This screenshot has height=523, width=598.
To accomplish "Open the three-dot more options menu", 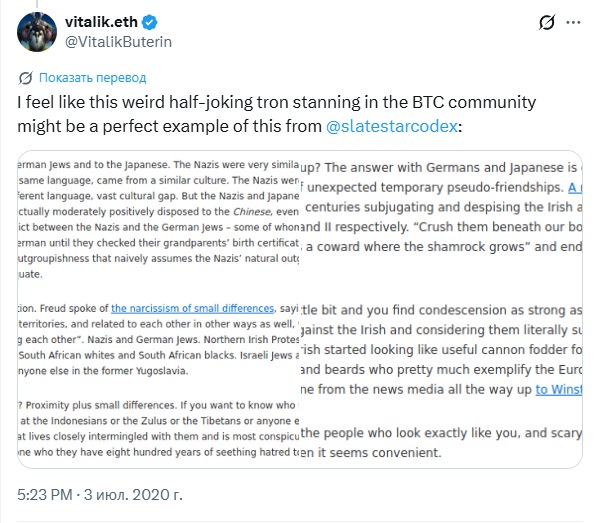I will click(573, 23).
